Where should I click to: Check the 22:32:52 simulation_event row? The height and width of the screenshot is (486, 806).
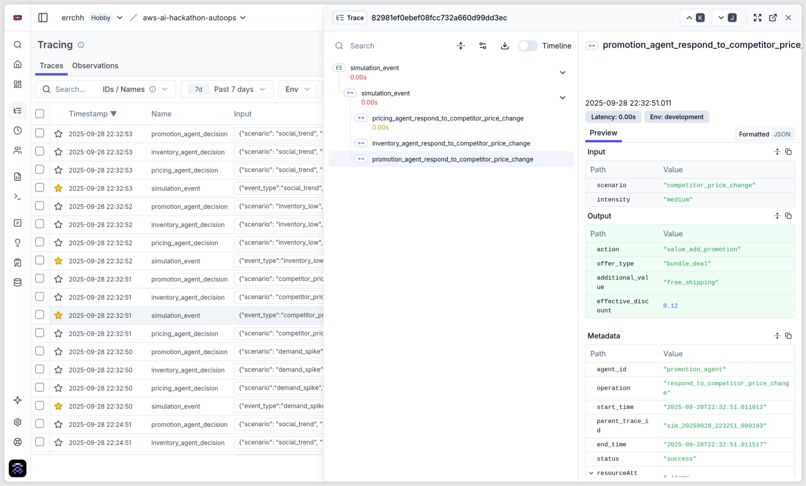coord(40,260)
